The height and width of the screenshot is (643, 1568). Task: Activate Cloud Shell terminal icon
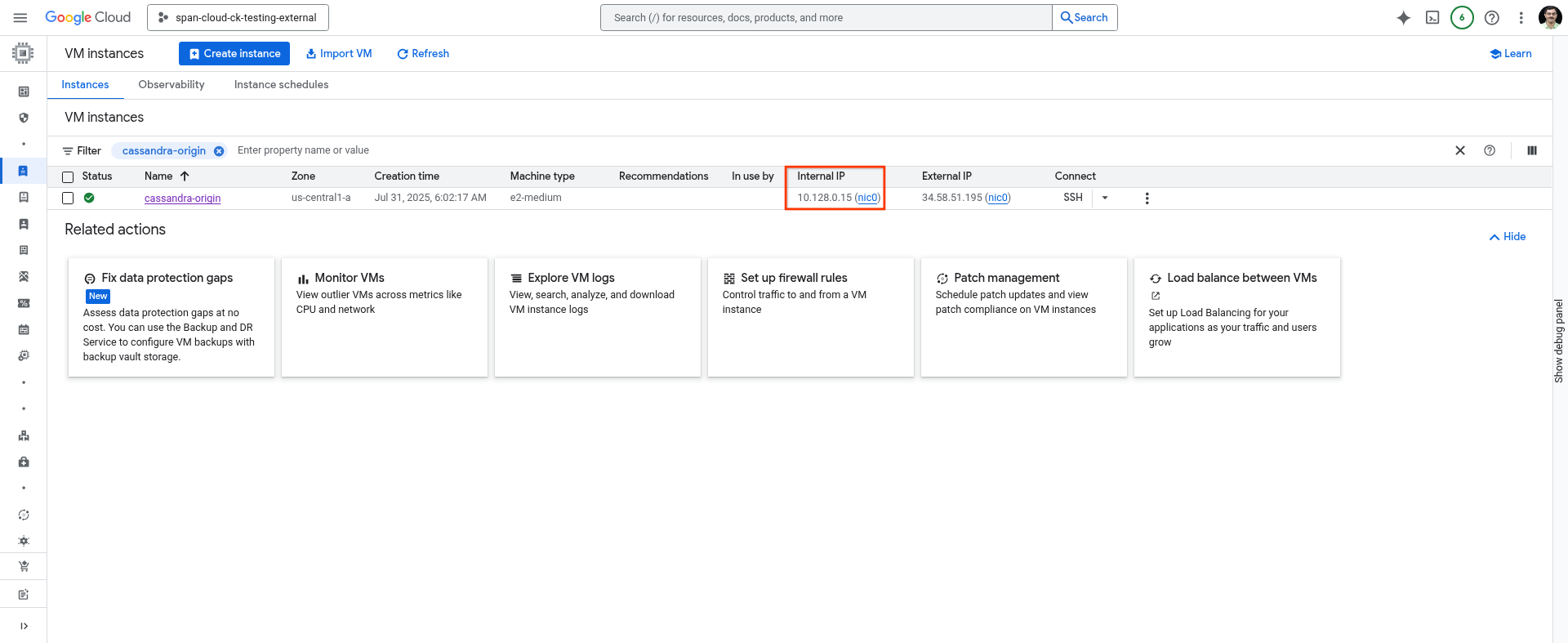click(1432, 18)
